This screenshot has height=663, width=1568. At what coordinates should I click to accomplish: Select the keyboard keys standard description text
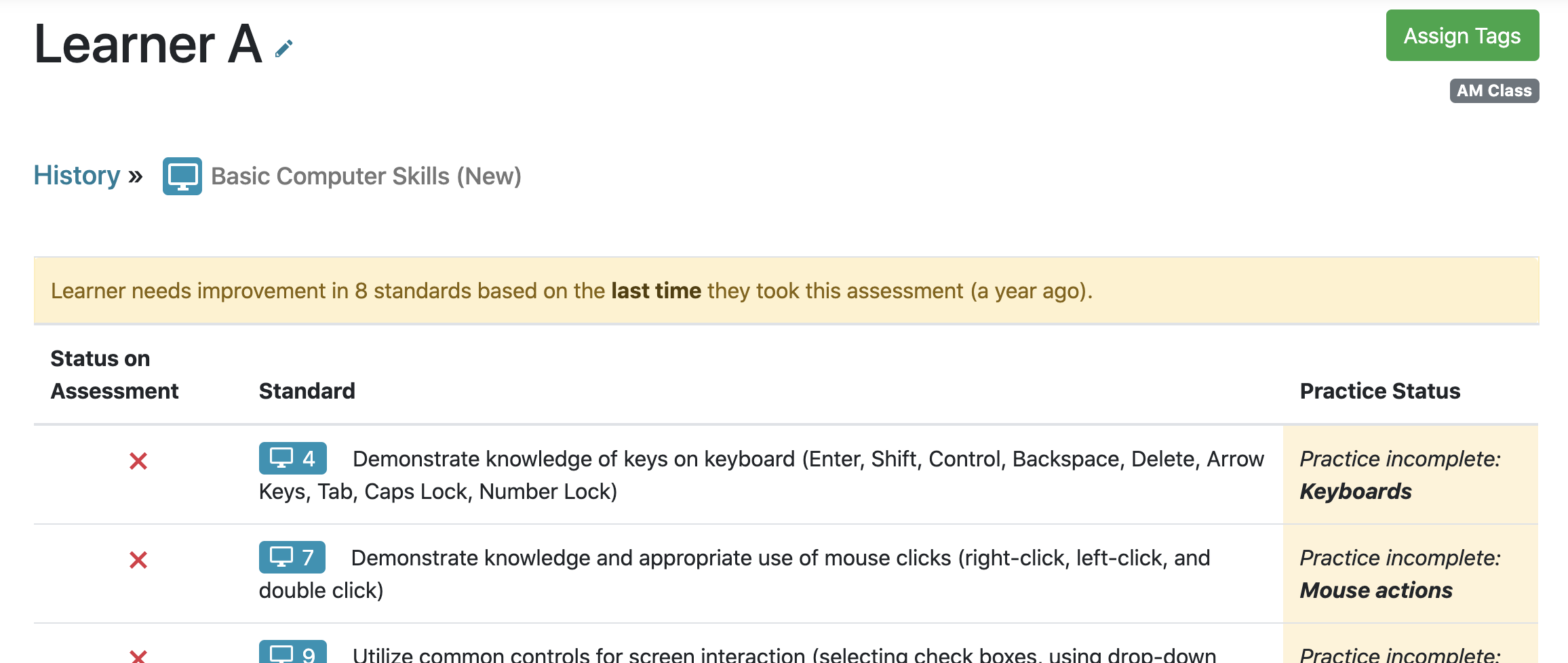pos(762,475)
